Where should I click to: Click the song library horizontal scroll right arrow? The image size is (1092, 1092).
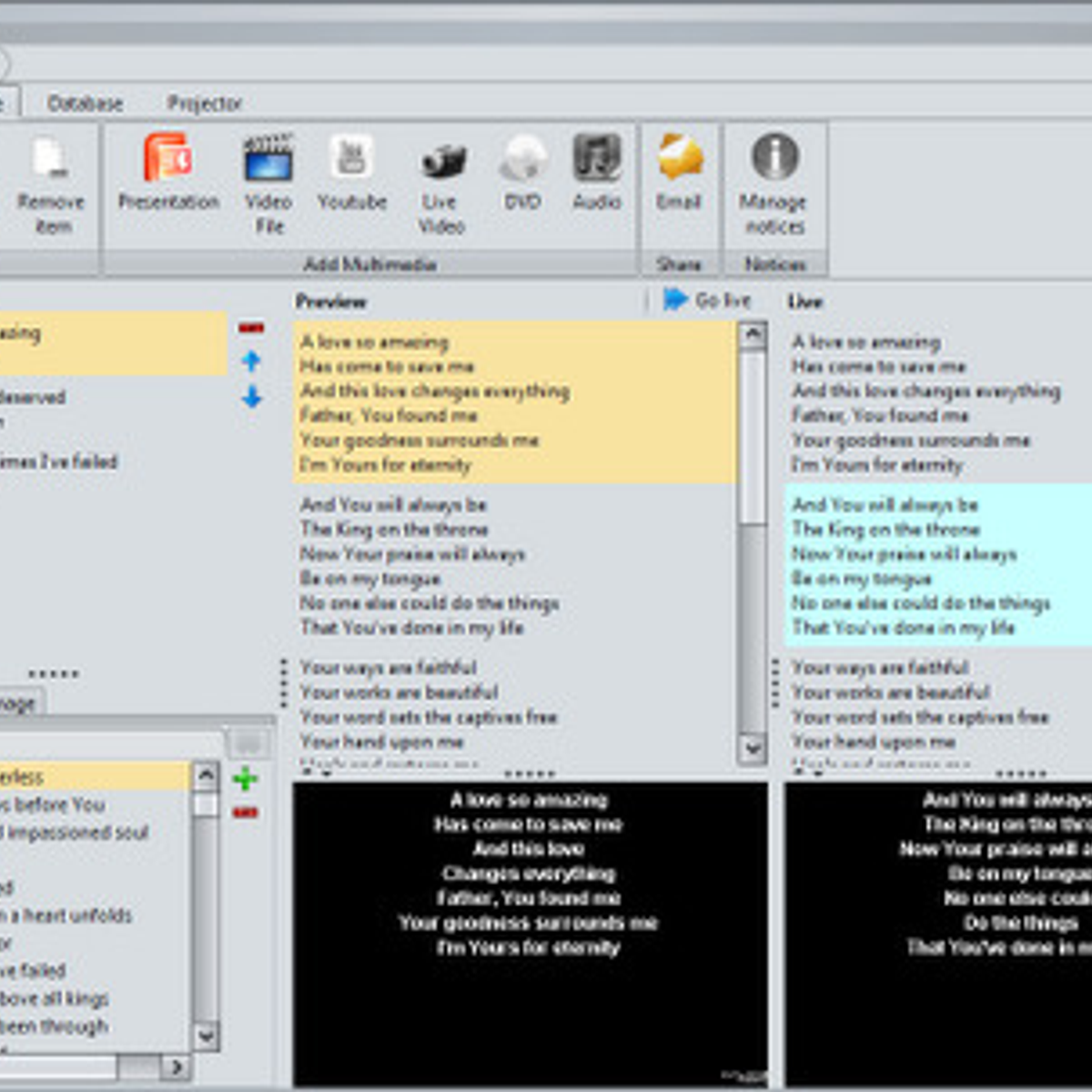pos(177,1066)
